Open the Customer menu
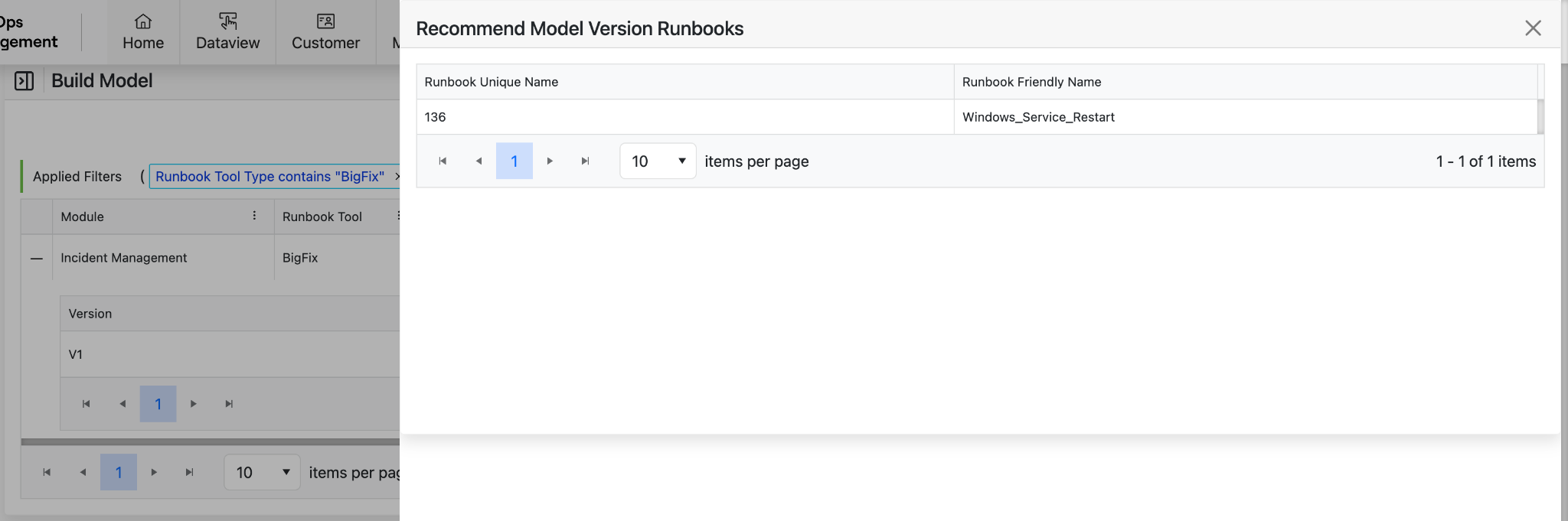The height and width of the screenshot is (521, 1568). (x=325, y=32)
